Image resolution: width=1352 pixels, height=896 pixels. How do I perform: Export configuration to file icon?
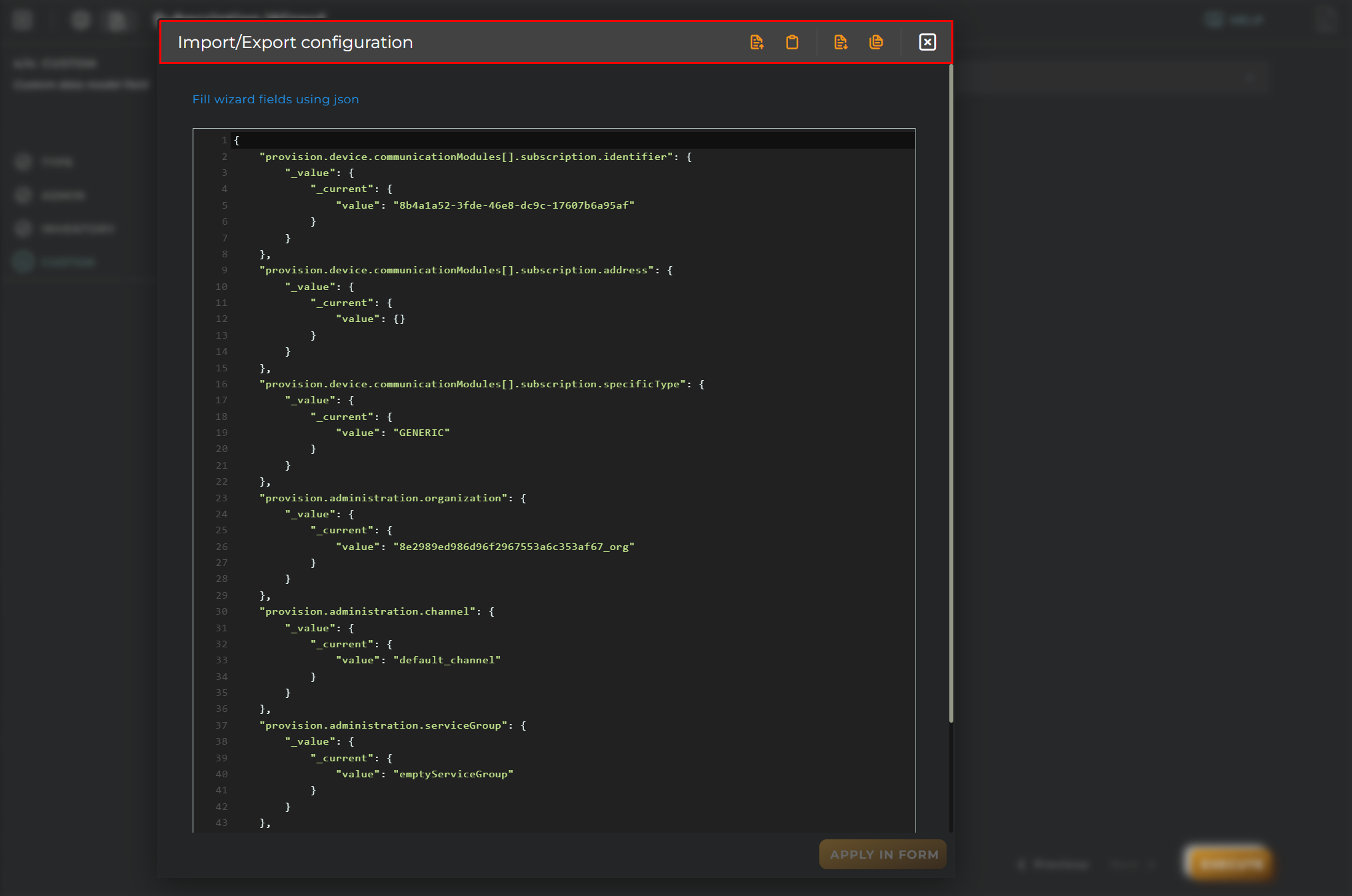[841, 42]
